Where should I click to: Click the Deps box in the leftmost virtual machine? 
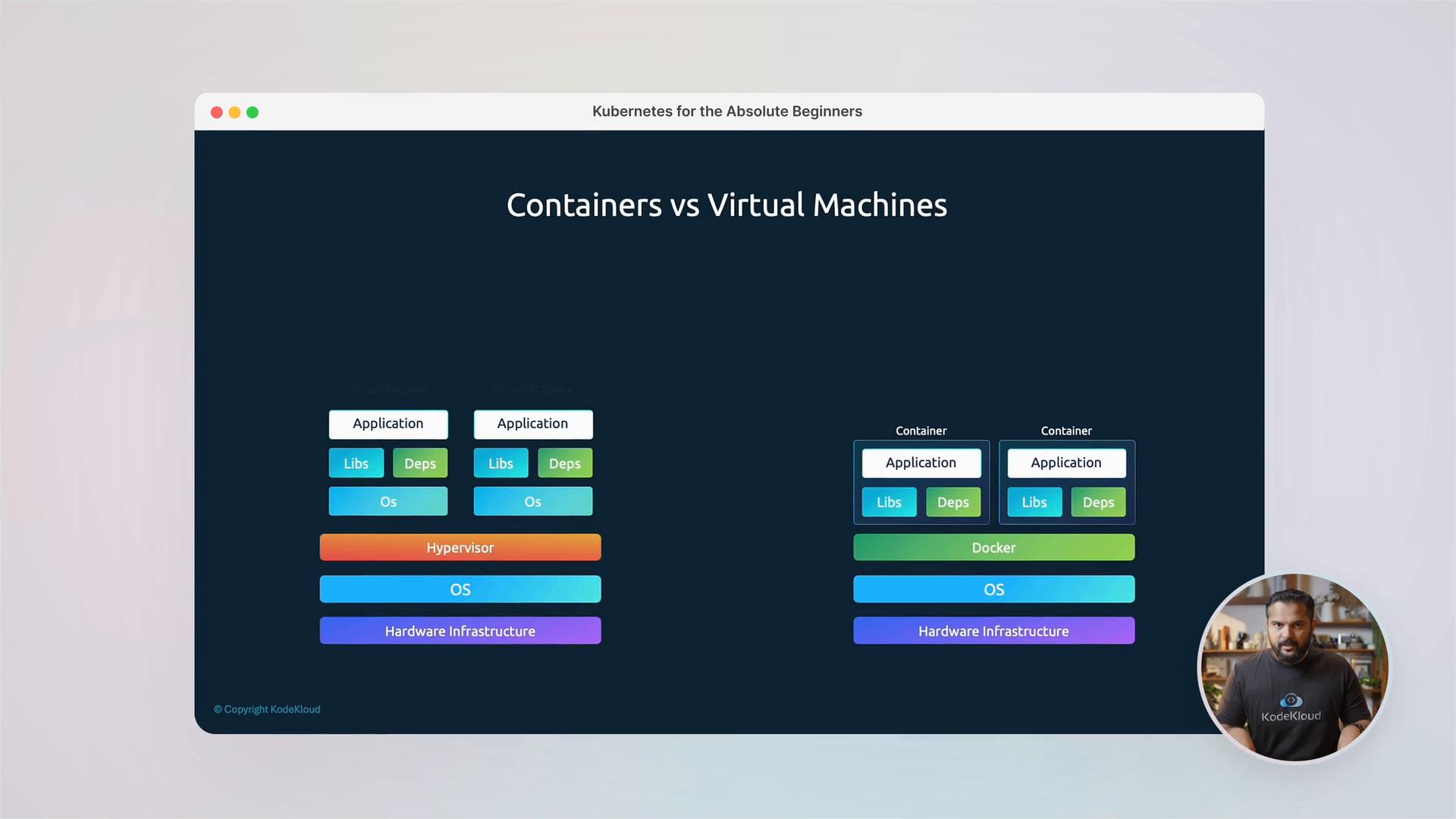tap(420, 463)
